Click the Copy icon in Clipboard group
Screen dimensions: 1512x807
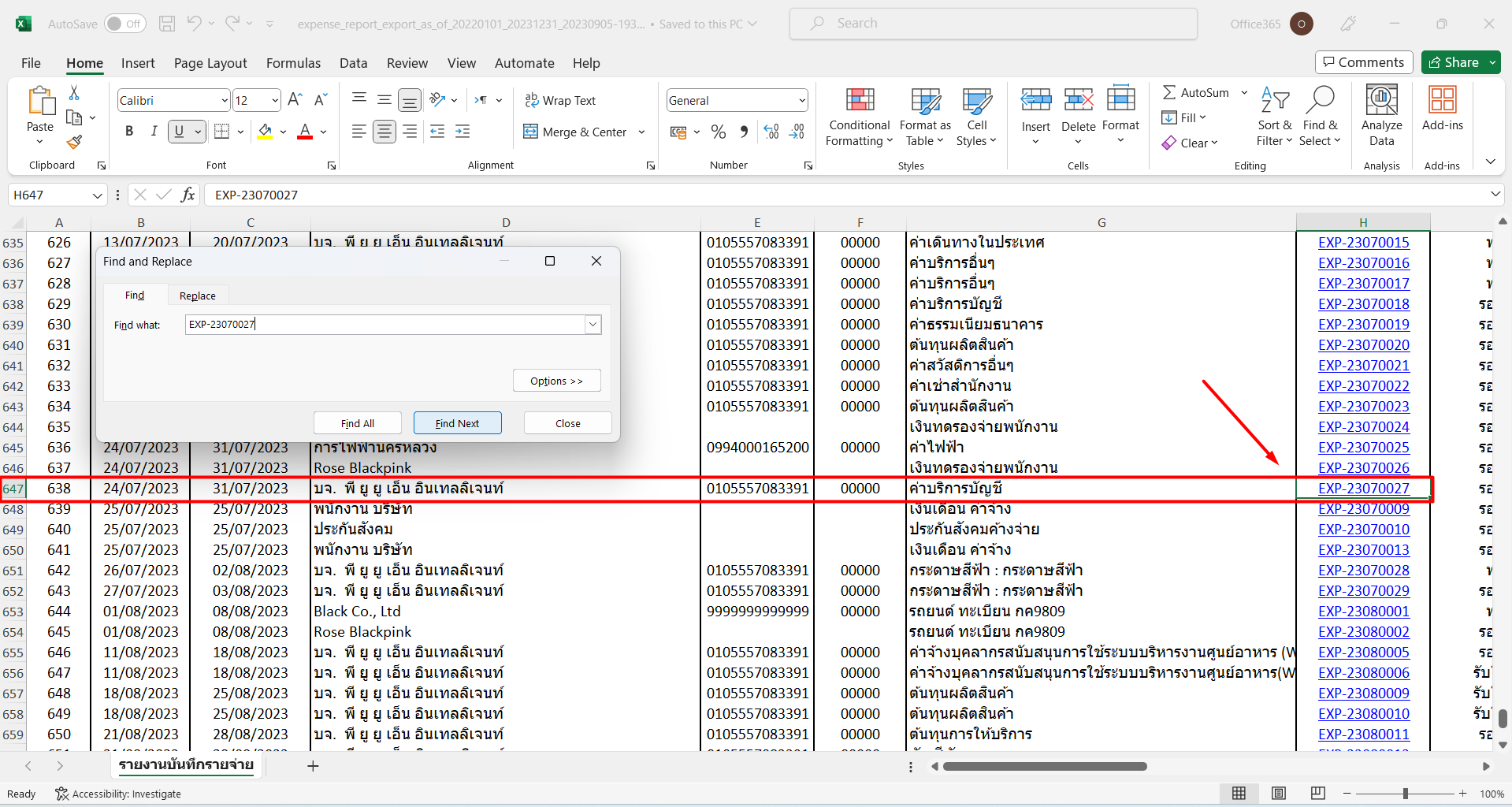(x=74, y=117)
